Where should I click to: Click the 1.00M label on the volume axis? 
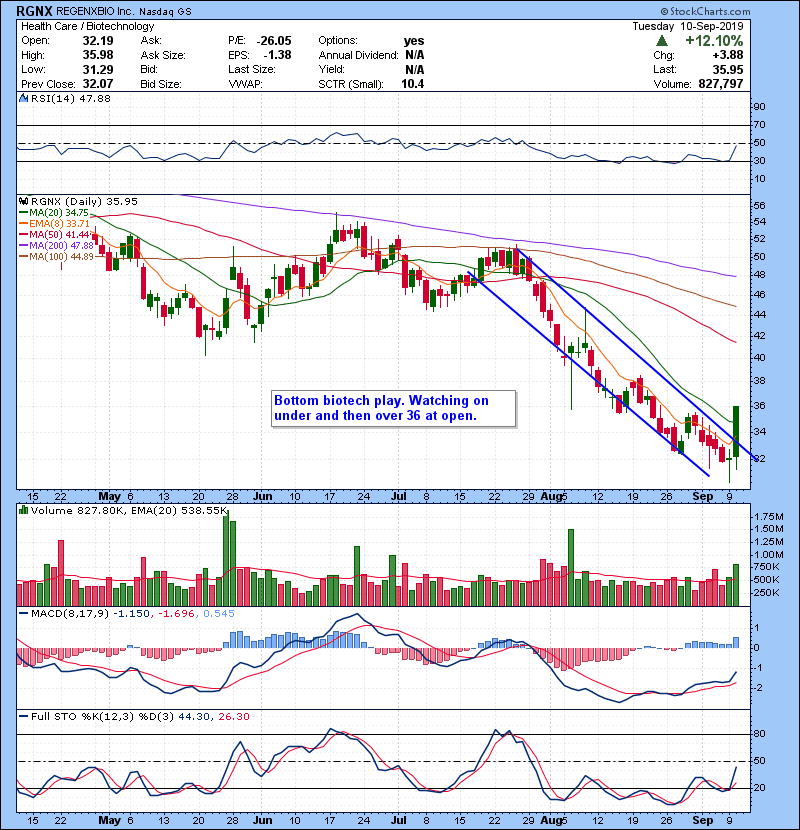tap(769, 555)
